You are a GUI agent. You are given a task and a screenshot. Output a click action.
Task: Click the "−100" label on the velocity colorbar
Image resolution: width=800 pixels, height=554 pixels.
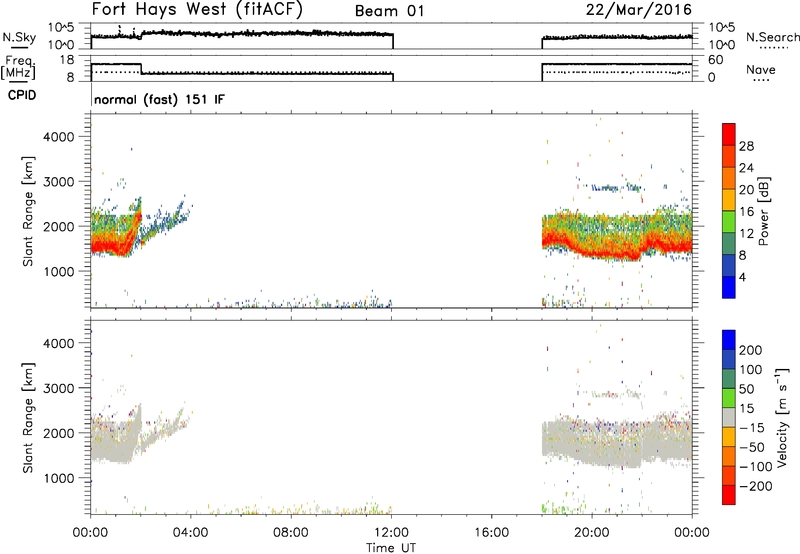pos(756,466)
